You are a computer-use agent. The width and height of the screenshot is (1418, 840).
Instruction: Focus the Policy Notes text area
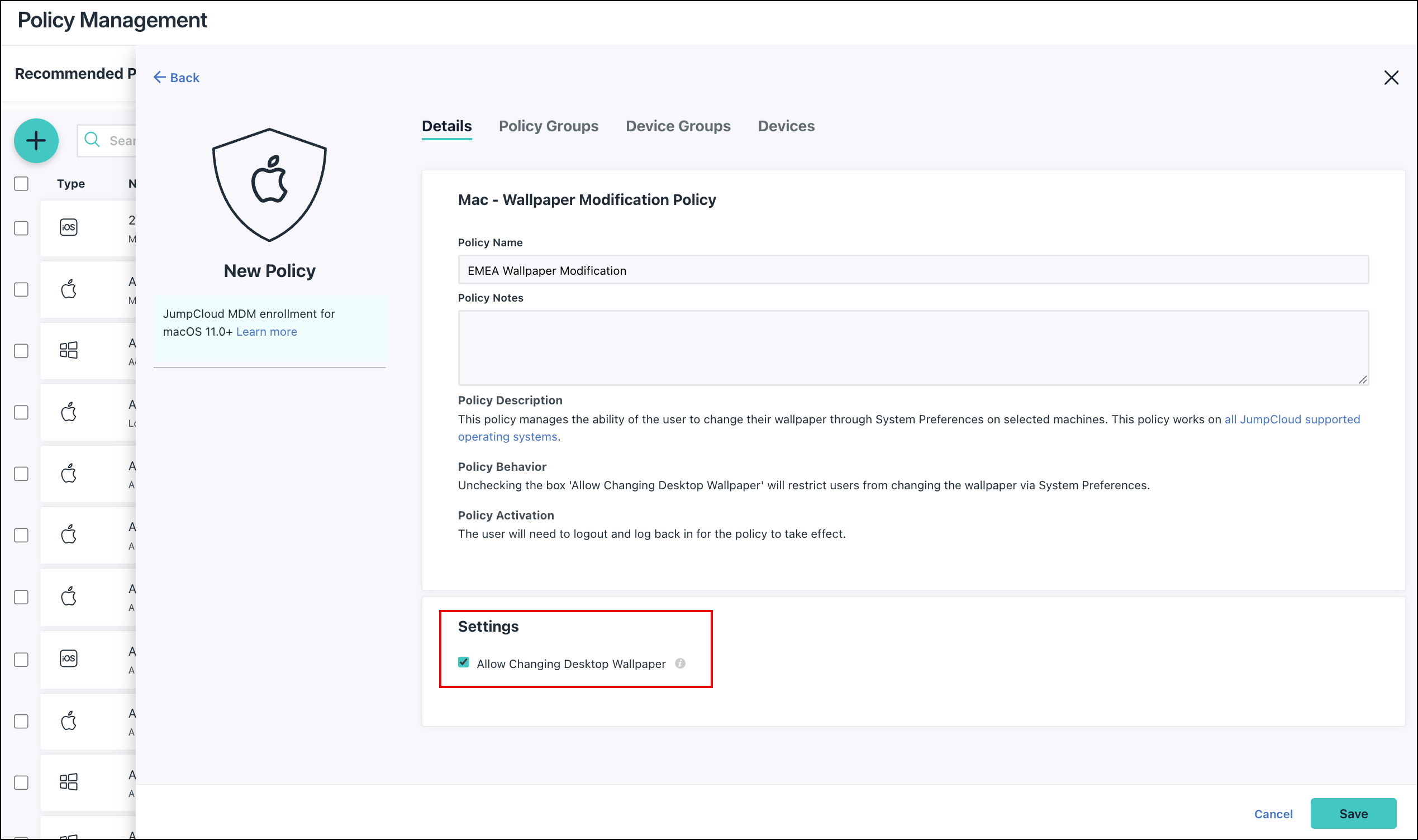tap(912, 347)
